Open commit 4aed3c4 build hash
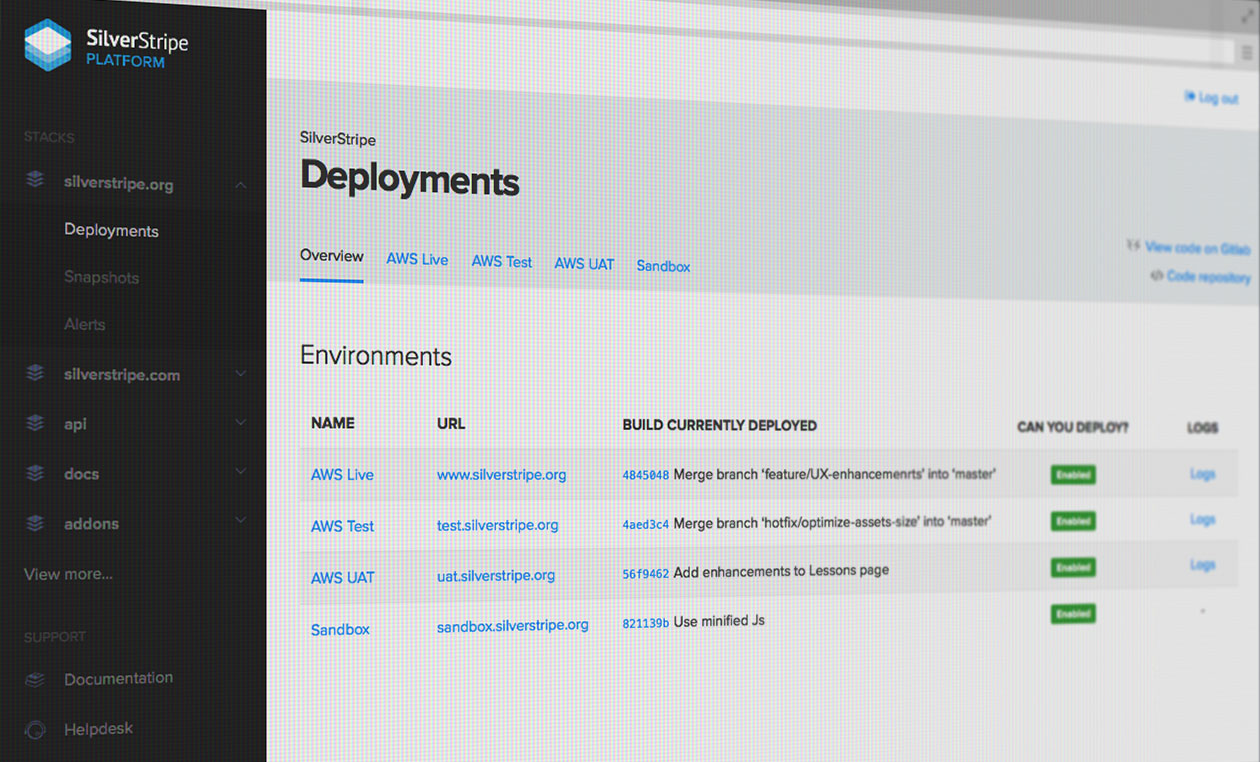Viewport: 1260px width, 762px height. click(645, 523)
